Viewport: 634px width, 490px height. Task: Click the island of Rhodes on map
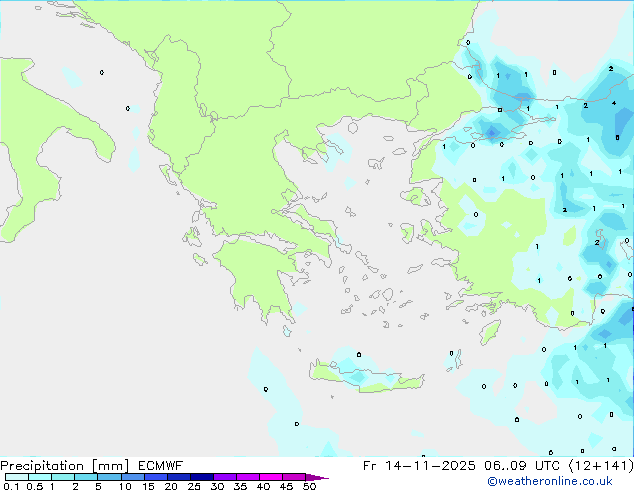coord(490,332)
